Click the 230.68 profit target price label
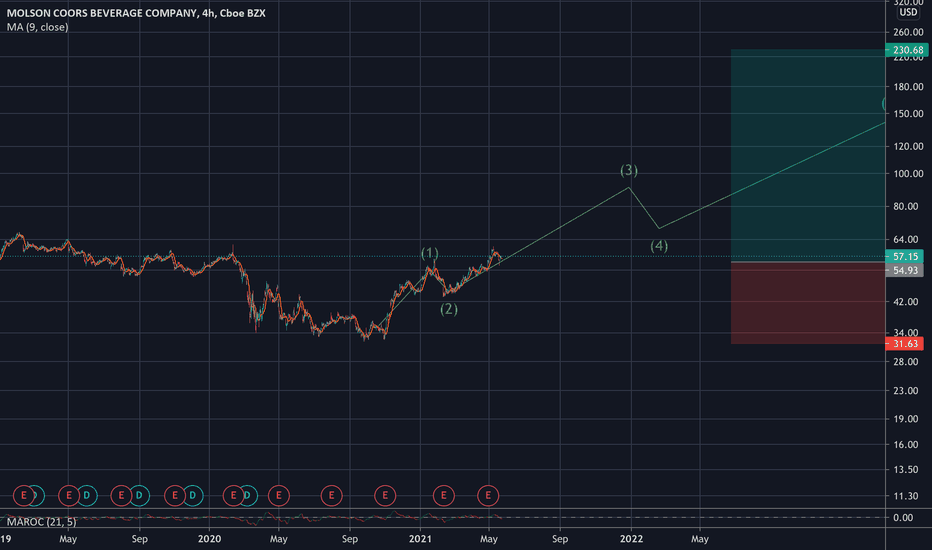932x550 pixels. tap(906, 50)
